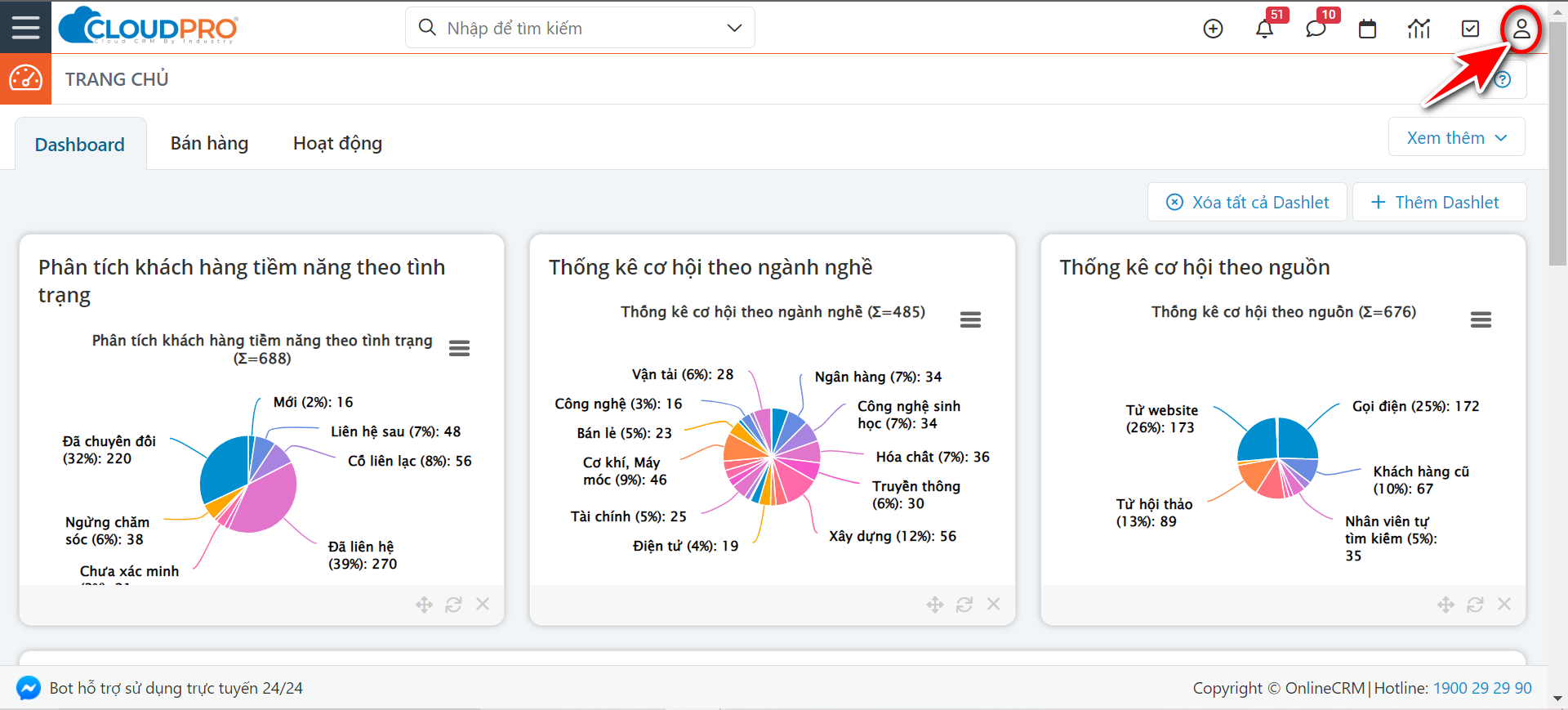1568x710 pixels.
Task: Click the dashboard gauge icon
Action: [x=25, y=78]
